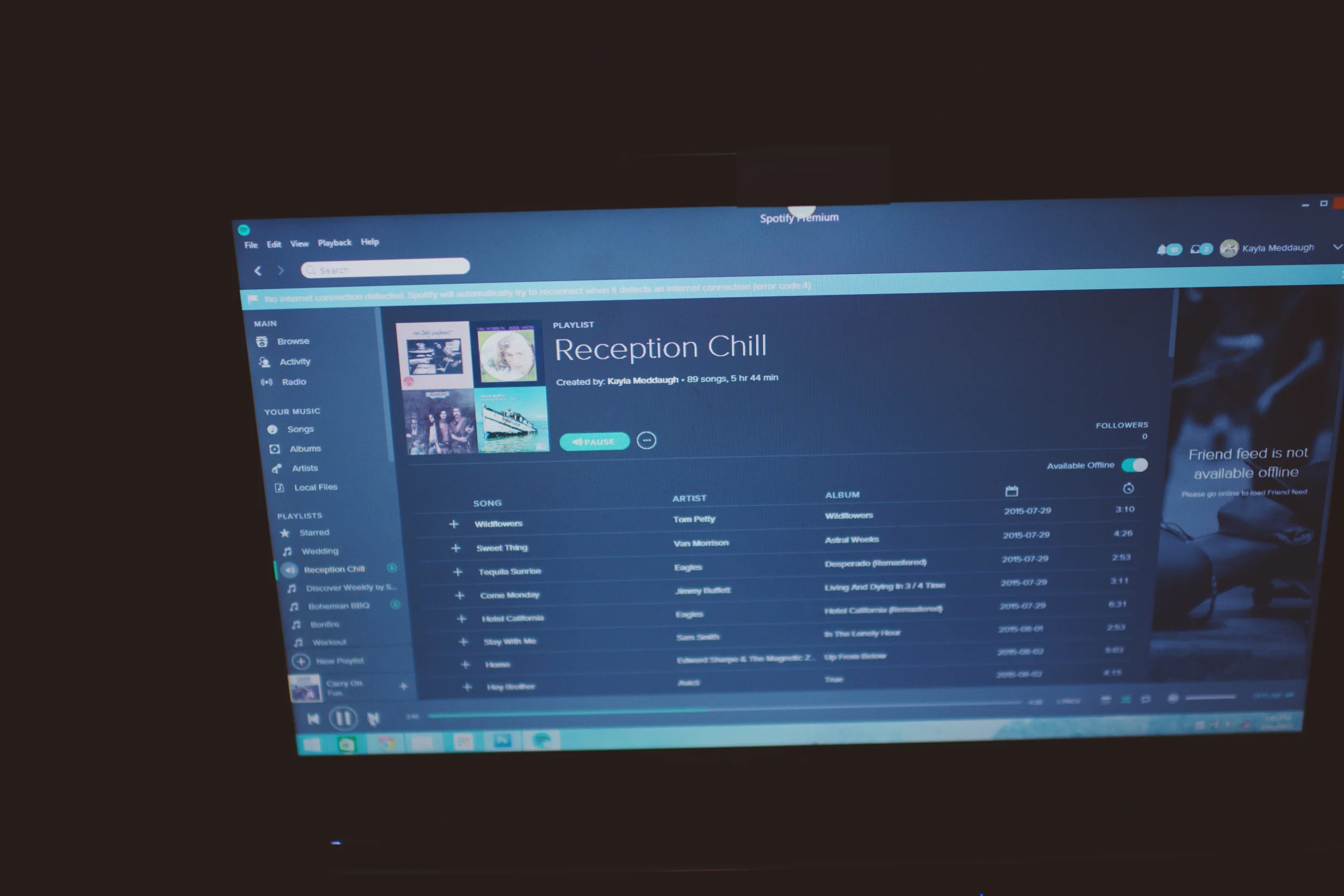Click the Reception Chill playlist cover art
1344x896 pixels.
pos(473,388)
